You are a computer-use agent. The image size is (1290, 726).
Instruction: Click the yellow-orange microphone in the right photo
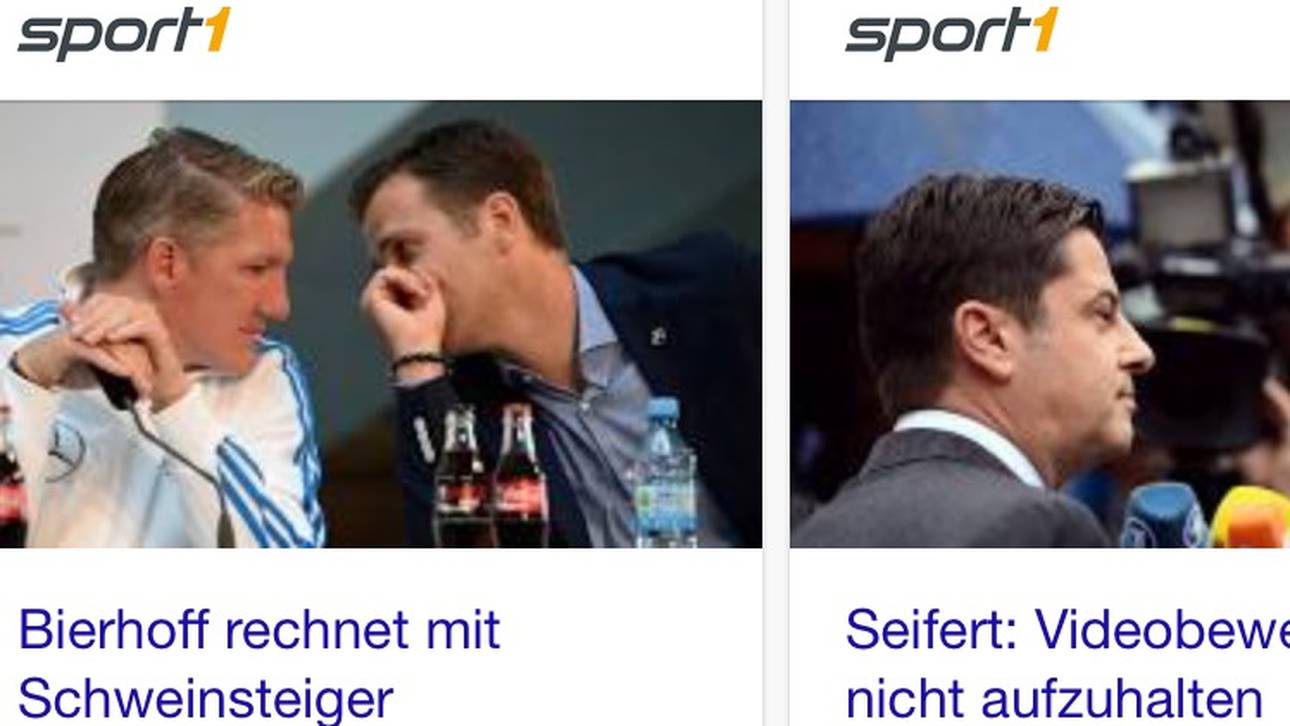(1252, 518)
